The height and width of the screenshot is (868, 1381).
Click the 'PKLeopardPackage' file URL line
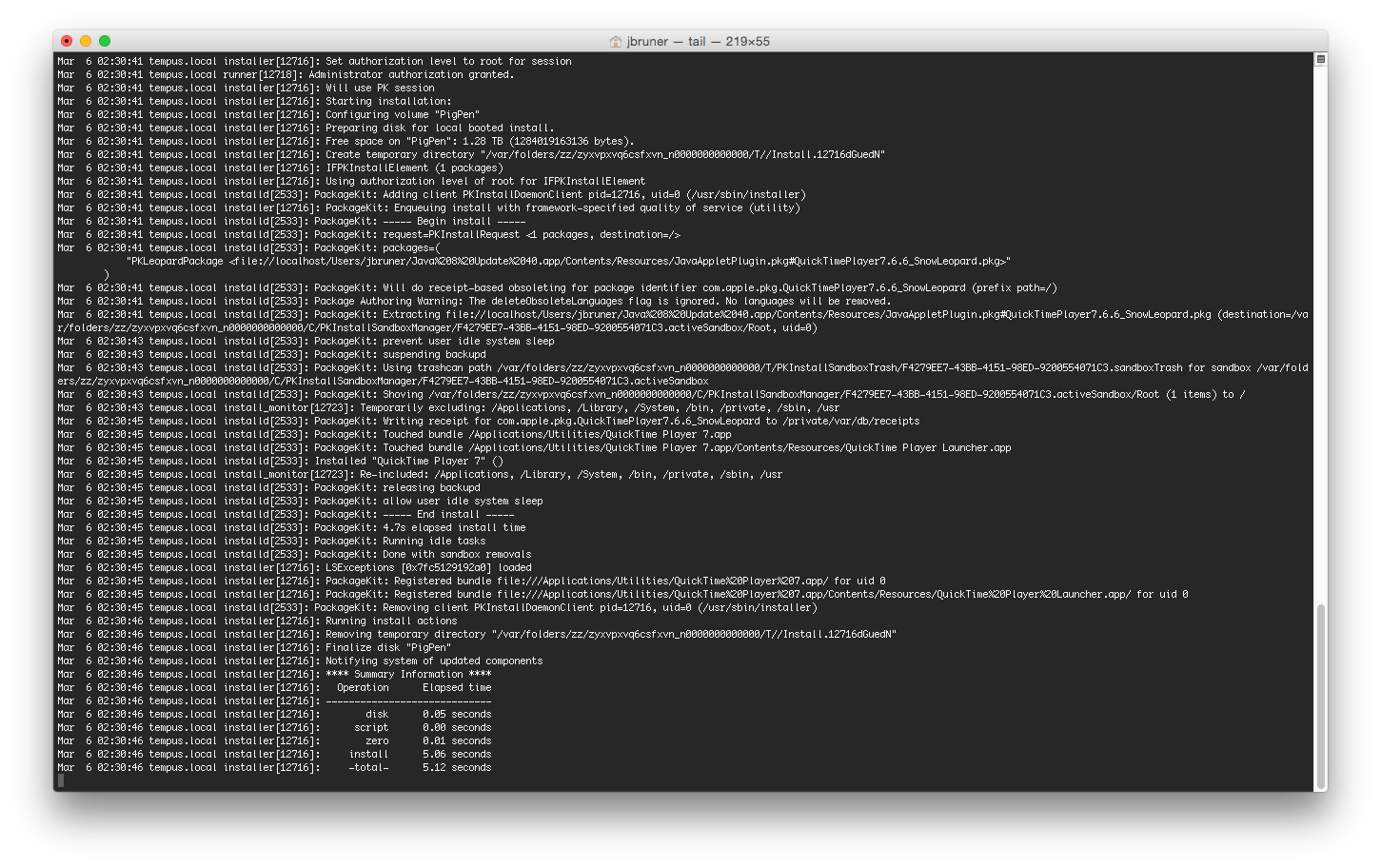568,261
